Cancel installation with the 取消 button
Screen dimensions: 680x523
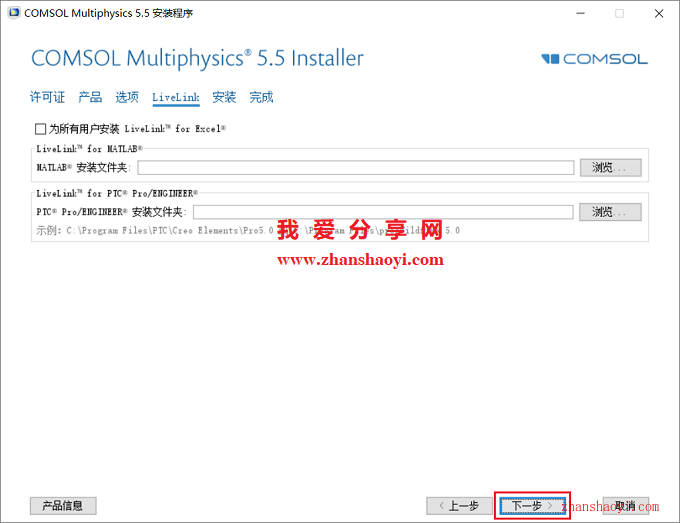tap(625, 506)
